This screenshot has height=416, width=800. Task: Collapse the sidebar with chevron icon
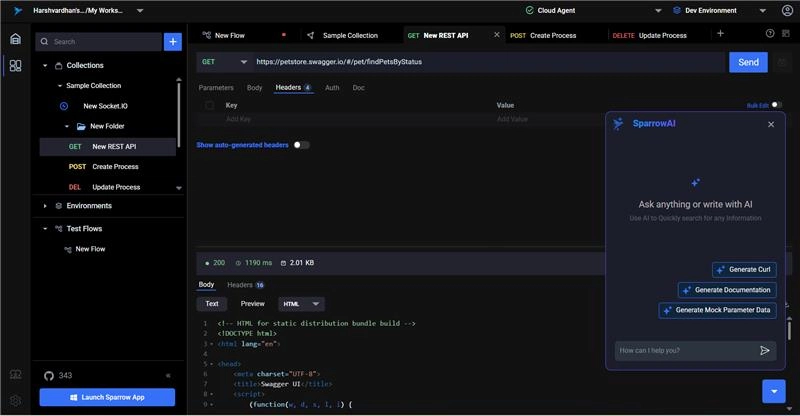167,376
